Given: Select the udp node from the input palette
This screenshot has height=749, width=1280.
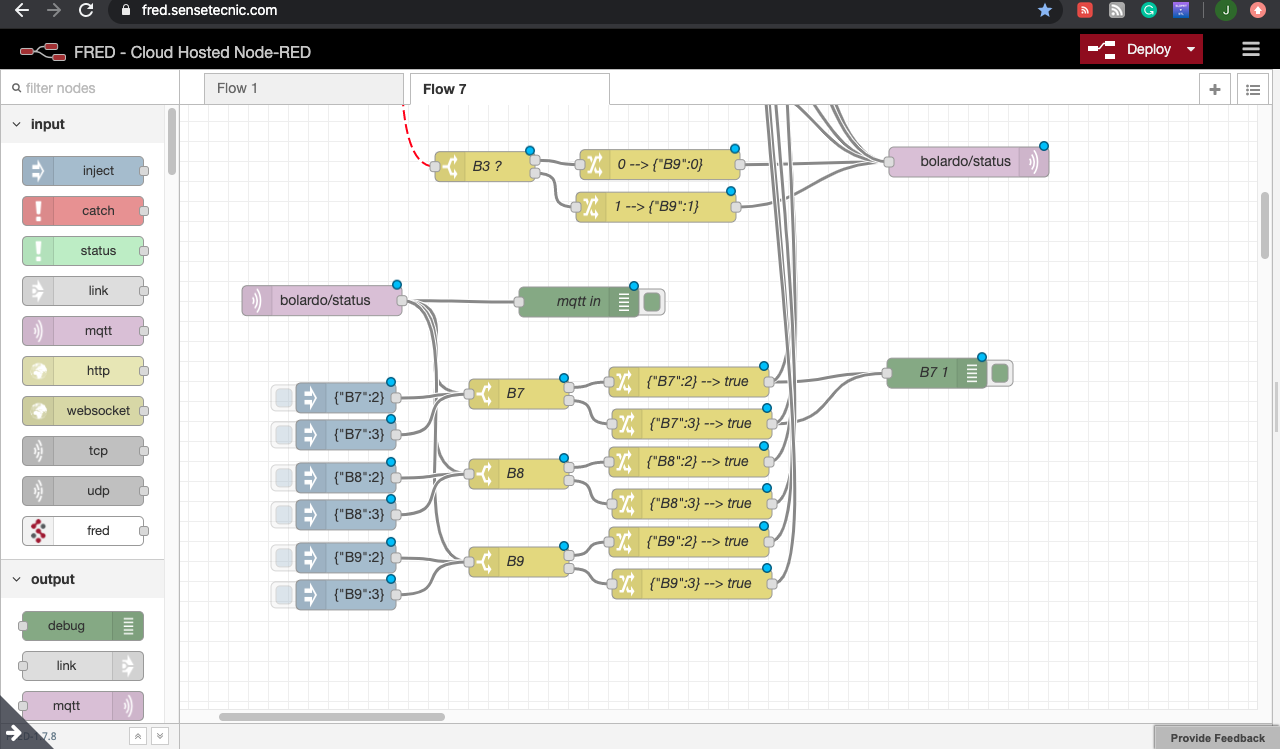Looking at the screenshot, I should (x=84, y=490).
